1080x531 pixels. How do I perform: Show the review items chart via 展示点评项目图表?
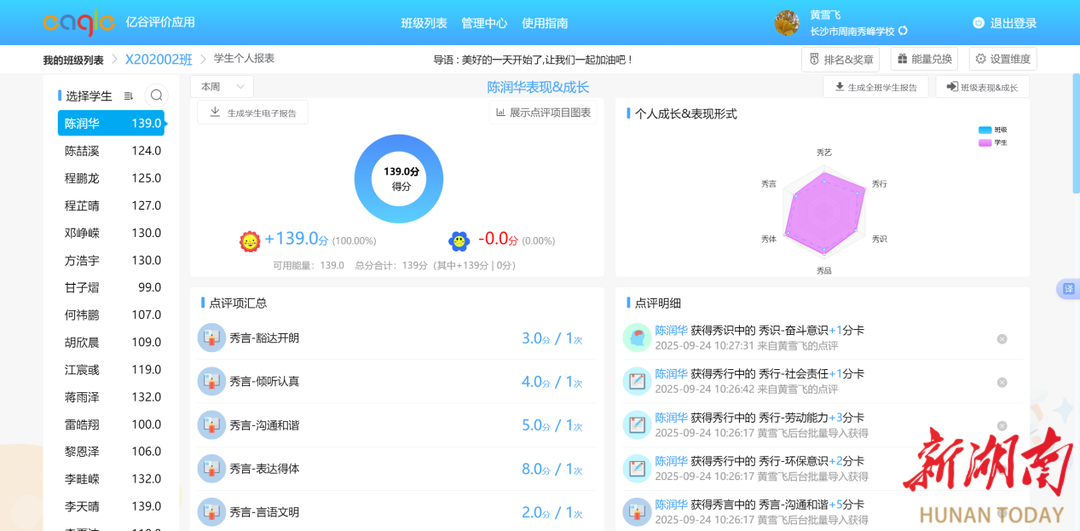(x=543, y=113)
